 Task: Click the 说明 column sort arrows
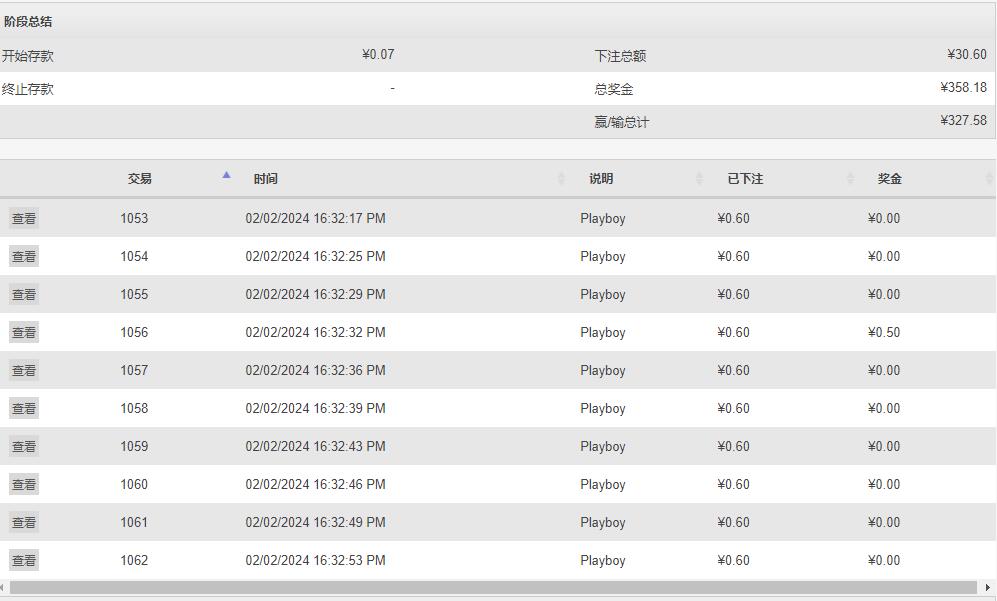pos(699,178)
